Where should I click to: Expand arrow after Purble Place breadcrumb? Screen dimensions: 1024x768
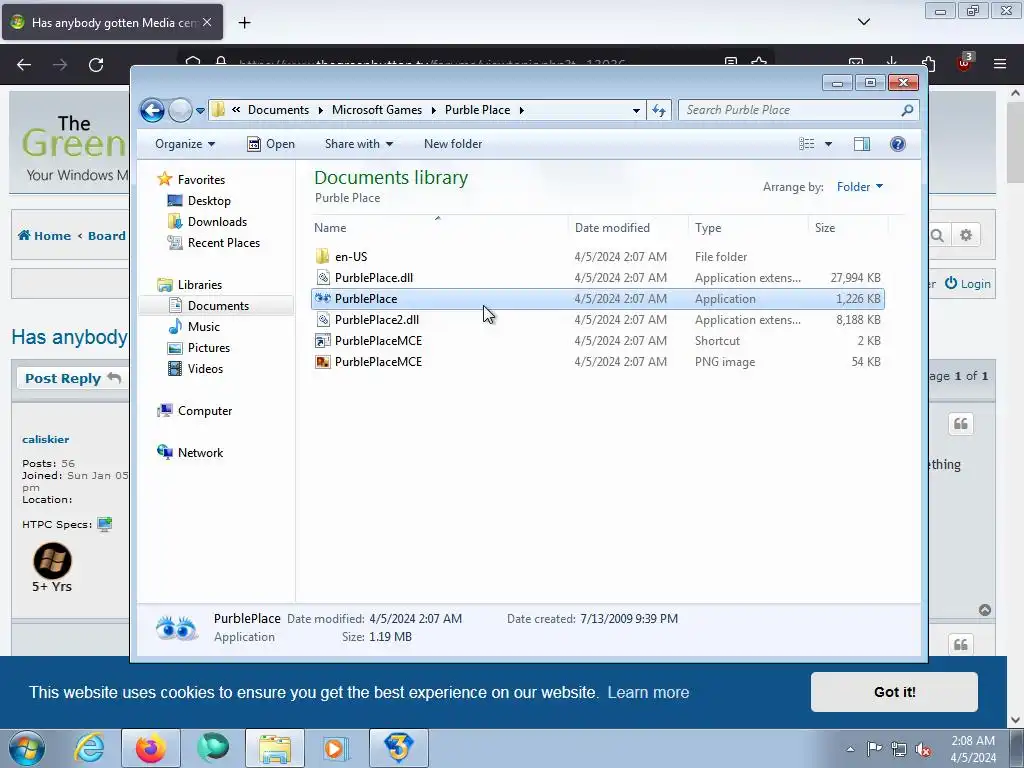pos(522,110)
